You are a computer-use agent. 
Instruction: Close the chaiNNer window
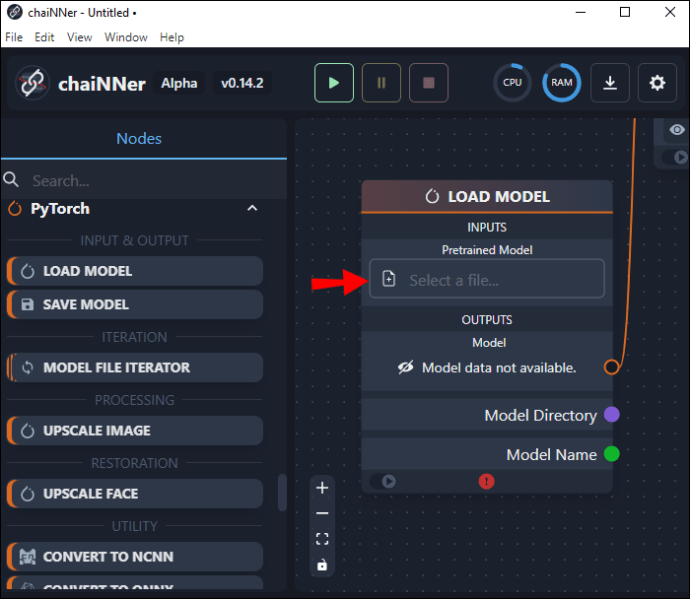point(670,12)
